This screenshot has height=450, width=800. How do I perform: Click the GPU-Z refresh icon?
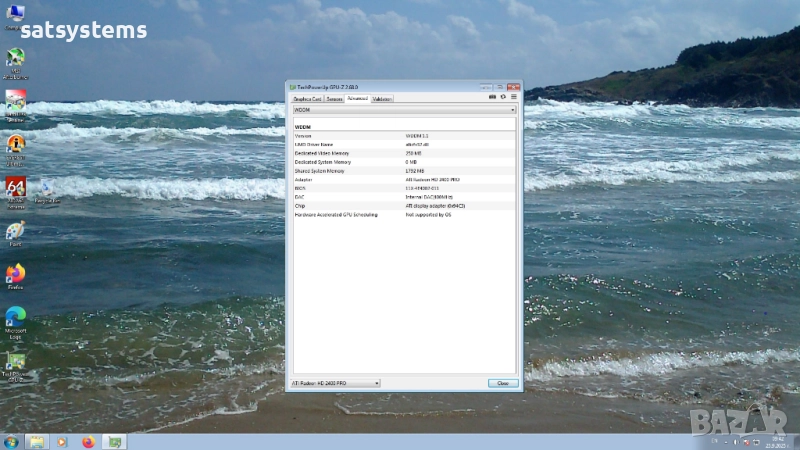pyautogui.click(x=503, y=98)
